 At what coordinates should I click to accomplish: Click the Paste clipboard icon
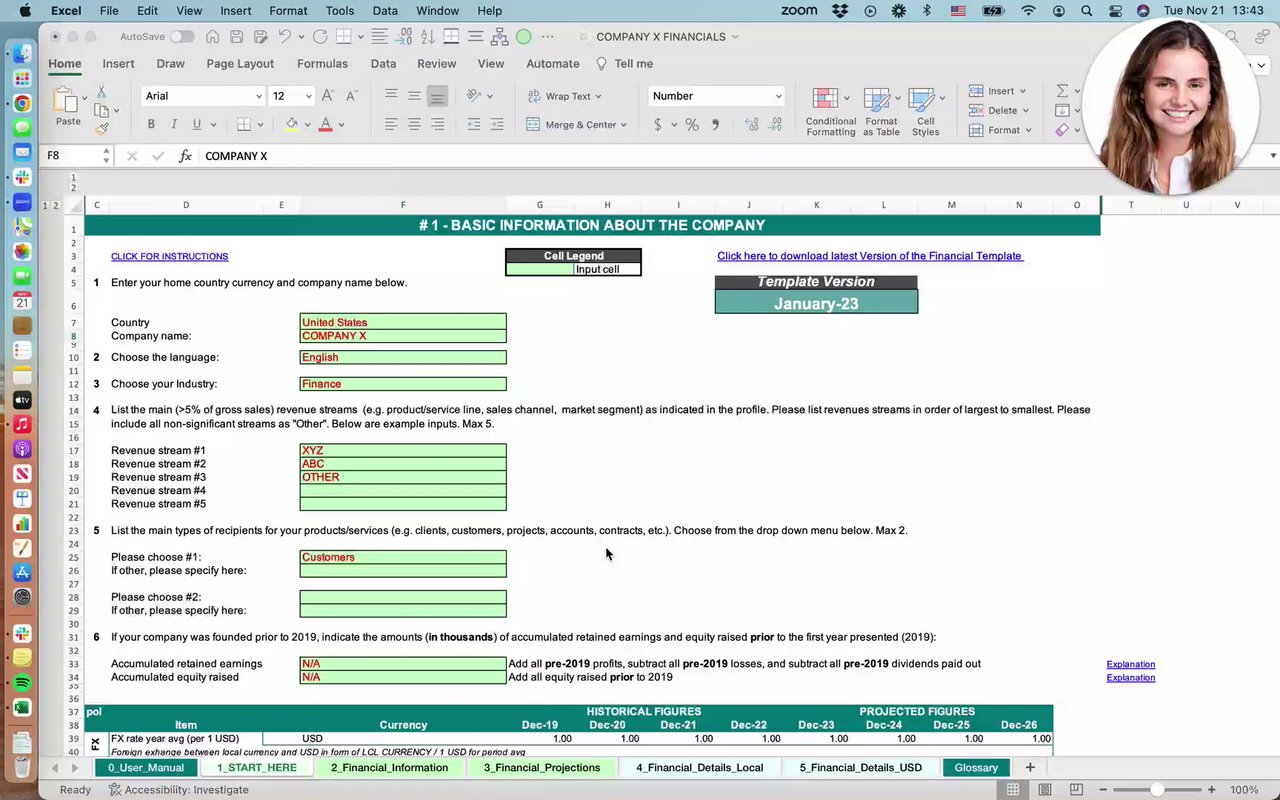(65, 101)
